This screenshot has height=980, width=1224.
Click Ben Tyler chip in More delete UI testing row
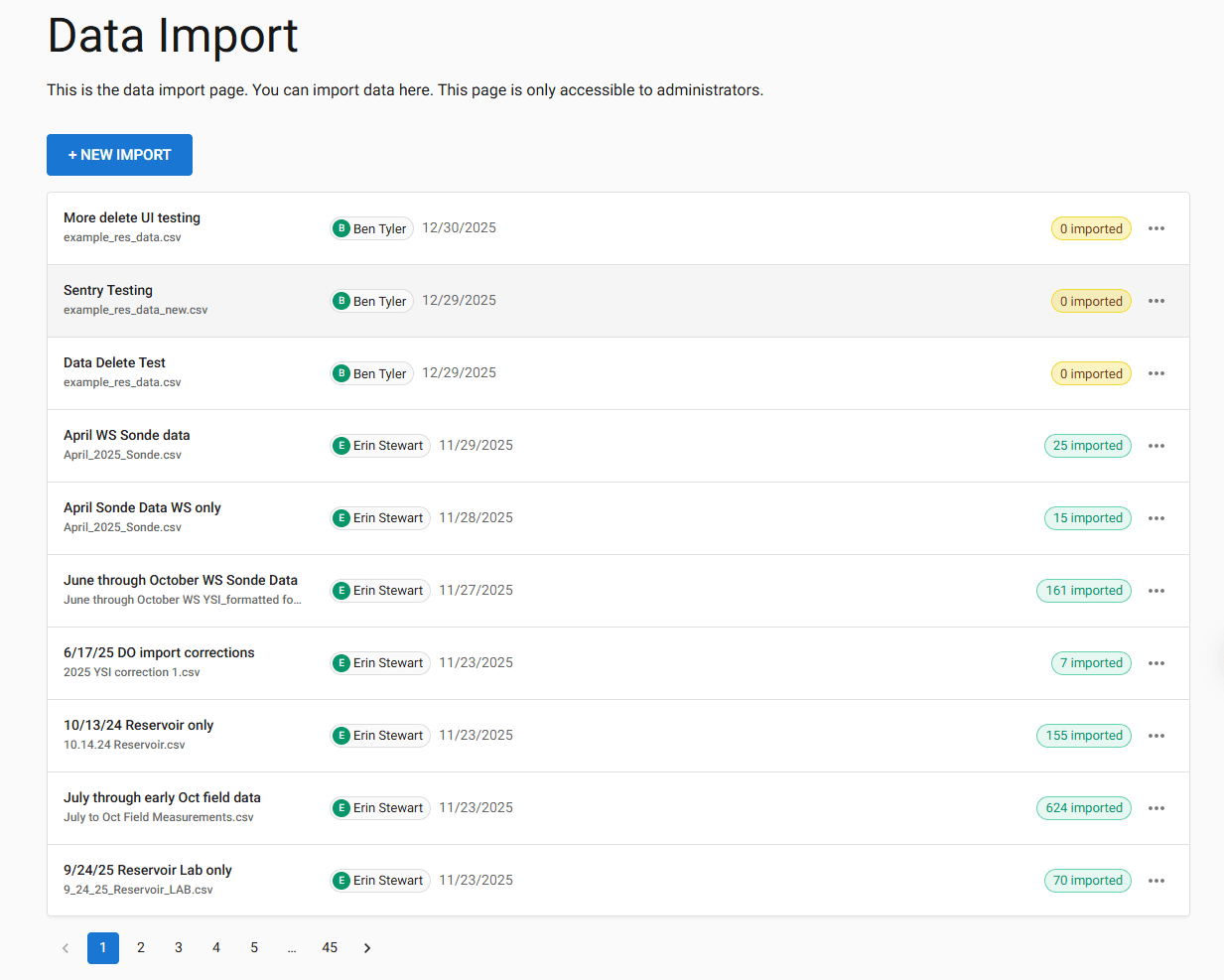coord(372,228)
